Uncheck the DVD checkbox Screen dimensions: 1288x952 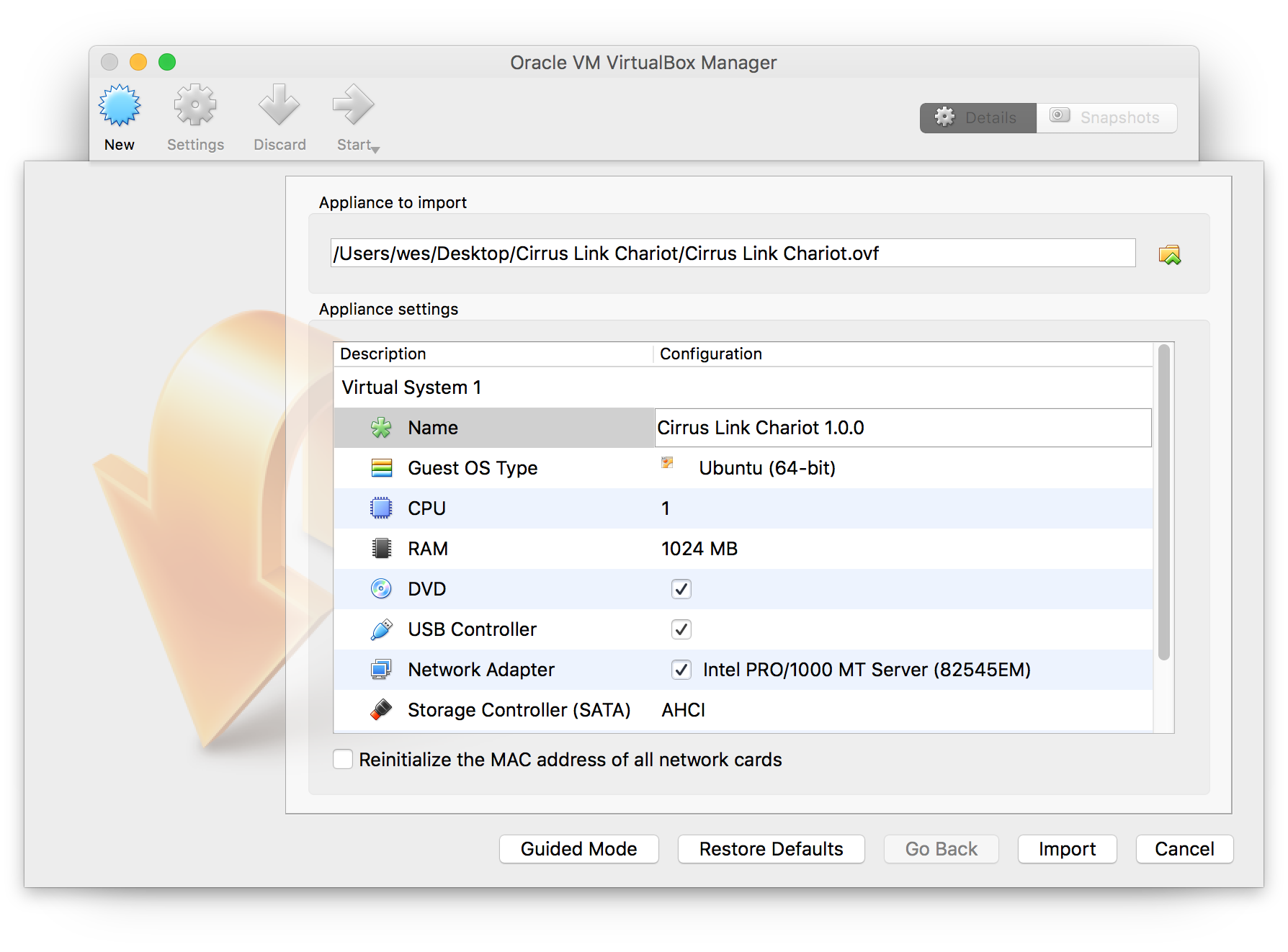tap(681, 589)
